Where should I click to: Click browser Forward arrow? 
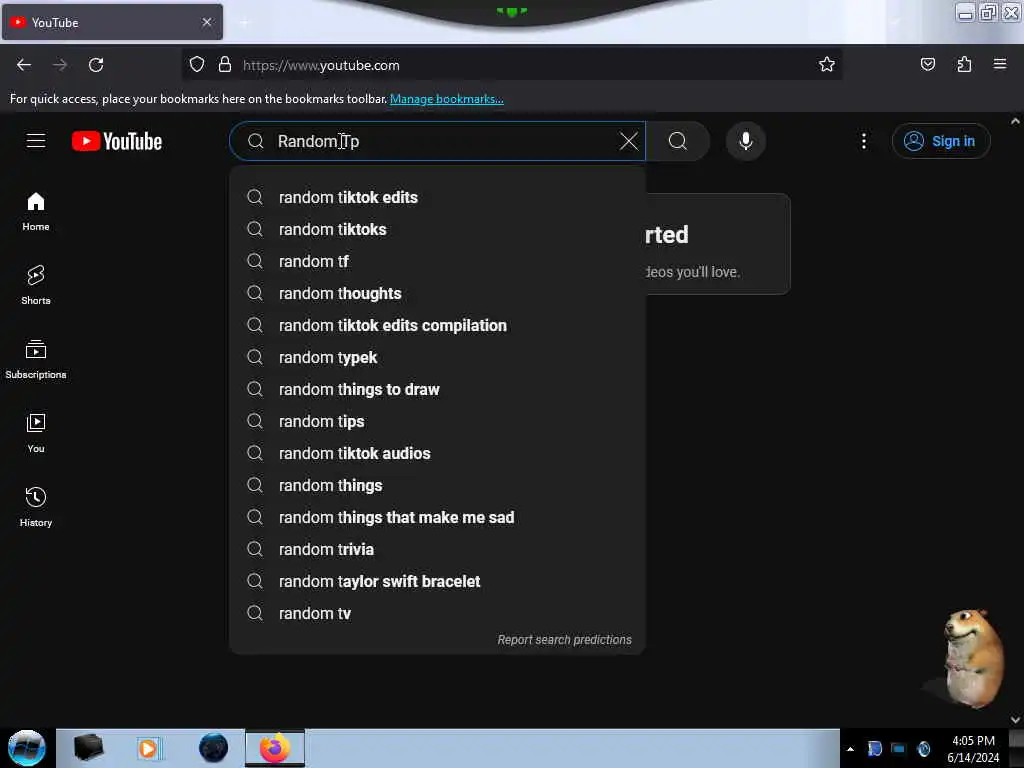(60, 65)
